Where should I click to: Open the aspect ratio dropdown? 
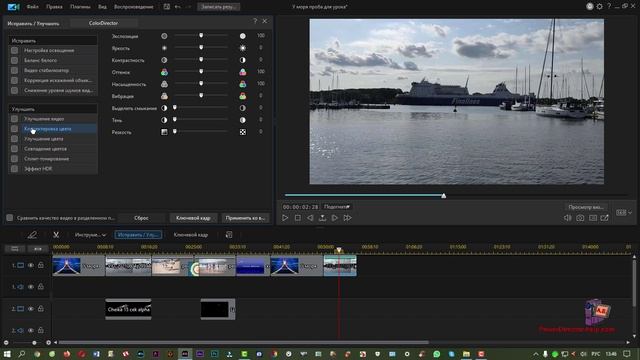624,213
